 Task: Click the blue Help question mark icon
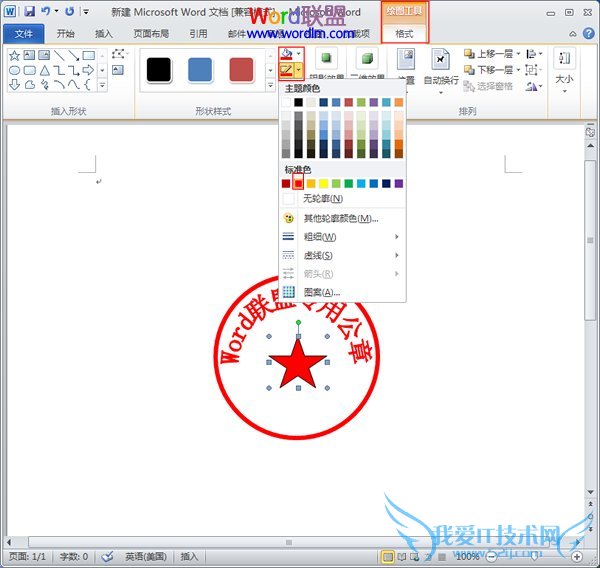click(x=589, y=34)
